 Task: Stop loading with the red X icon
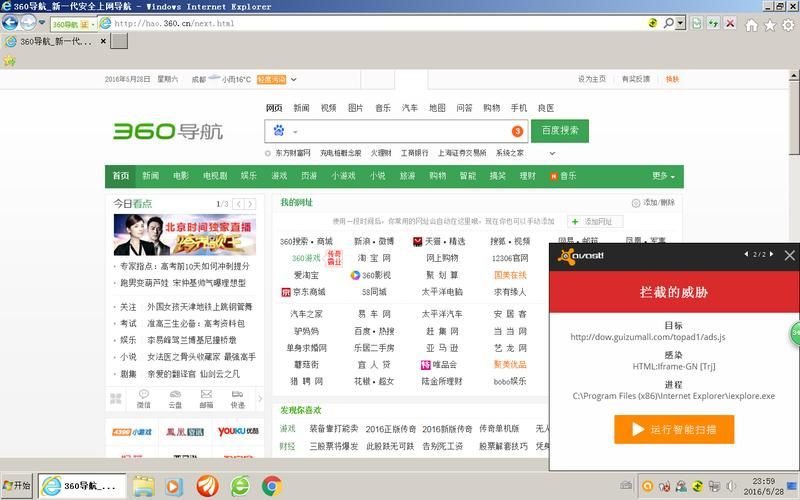pos(730,23)
